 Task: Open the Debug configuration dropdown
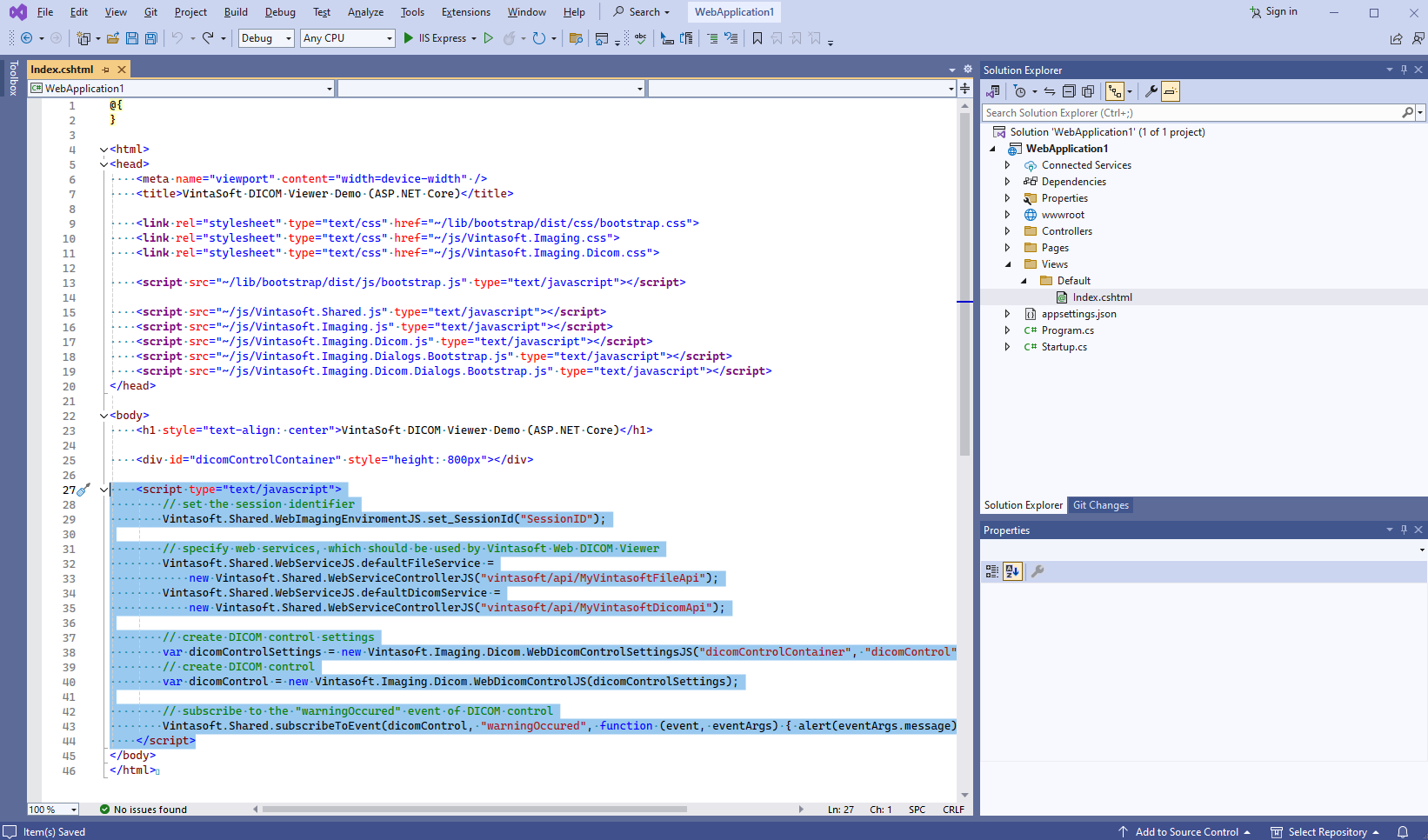pyautogui.click(x=266, y=38)
